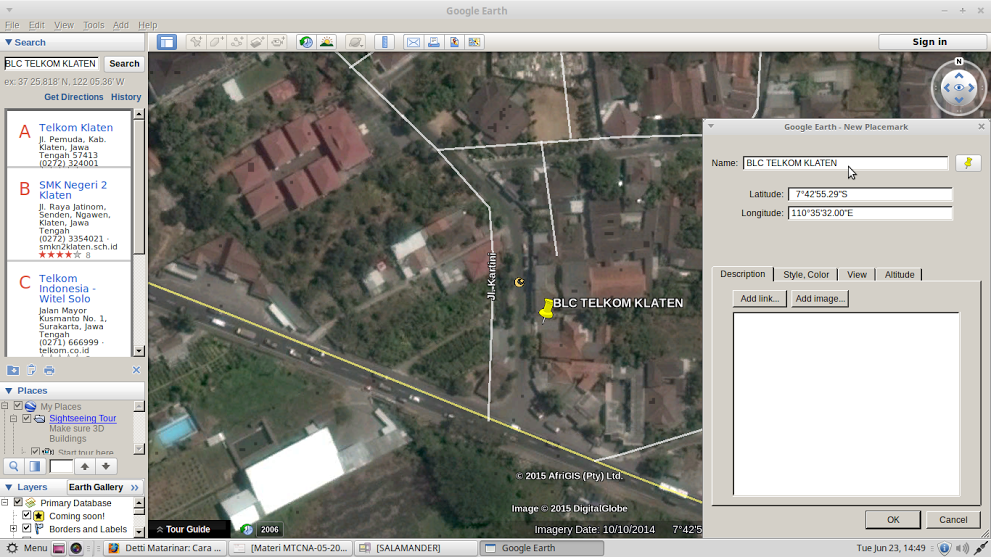Copy search results to My Places folder icon
This screenshot has width=991, height=557.
pyautogui.click(x=13, y=370)
